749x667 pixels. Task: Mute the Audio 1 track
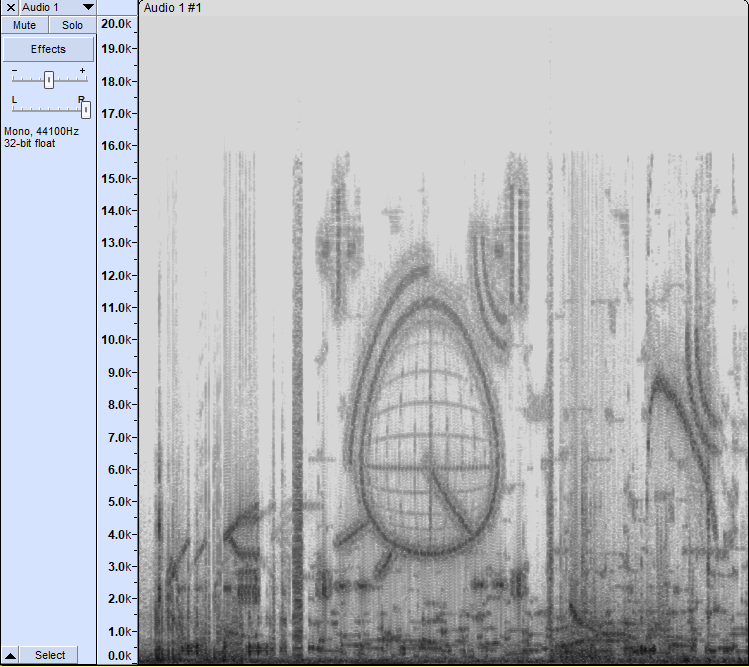(24, 25)
